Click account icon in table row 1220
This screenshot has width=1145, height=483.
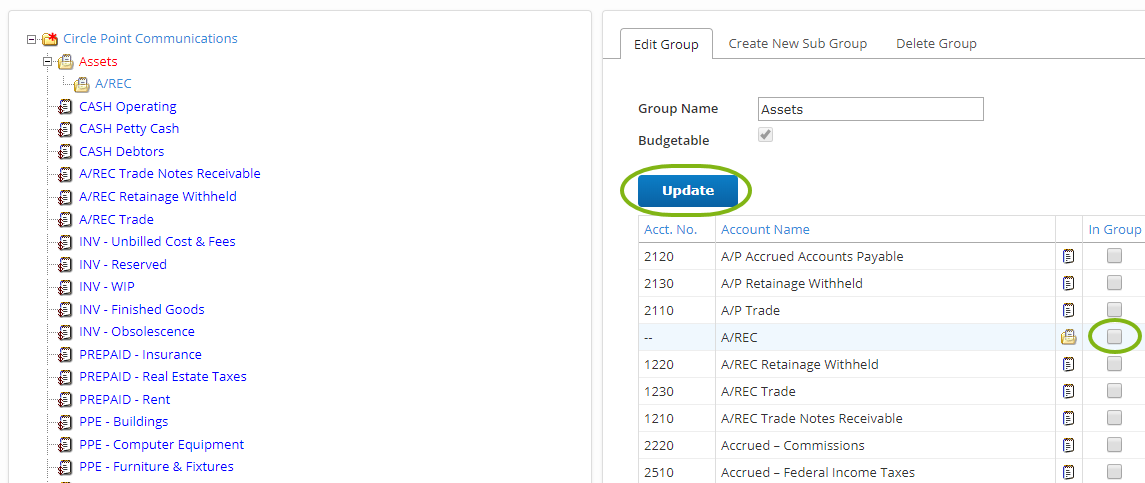pyautogui.click(x=1068, y=365)
